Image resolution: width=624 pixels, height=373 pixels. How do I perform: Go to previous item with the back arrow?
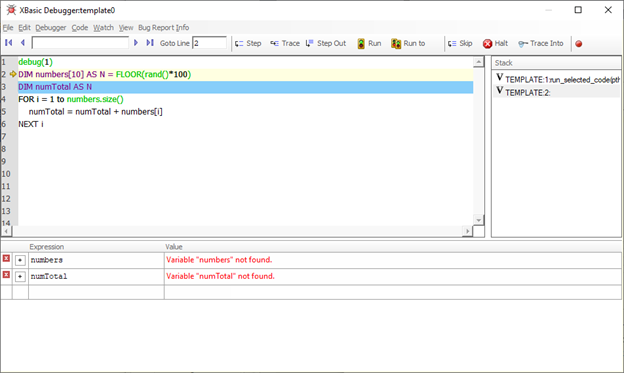[x=23, y=43]
